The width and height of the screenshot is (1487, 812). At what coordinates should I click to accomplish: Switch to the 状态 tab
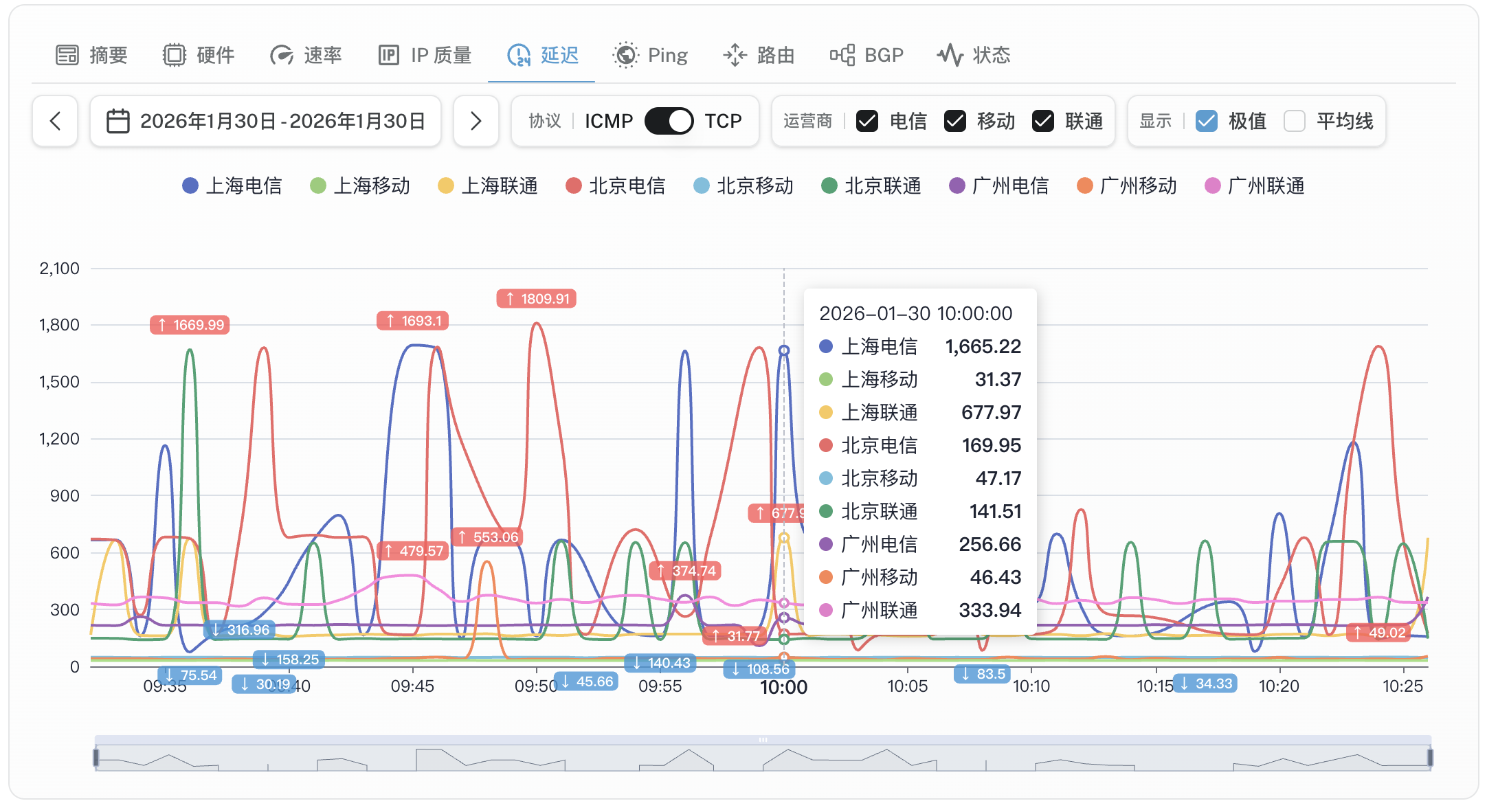click(973, 54)
